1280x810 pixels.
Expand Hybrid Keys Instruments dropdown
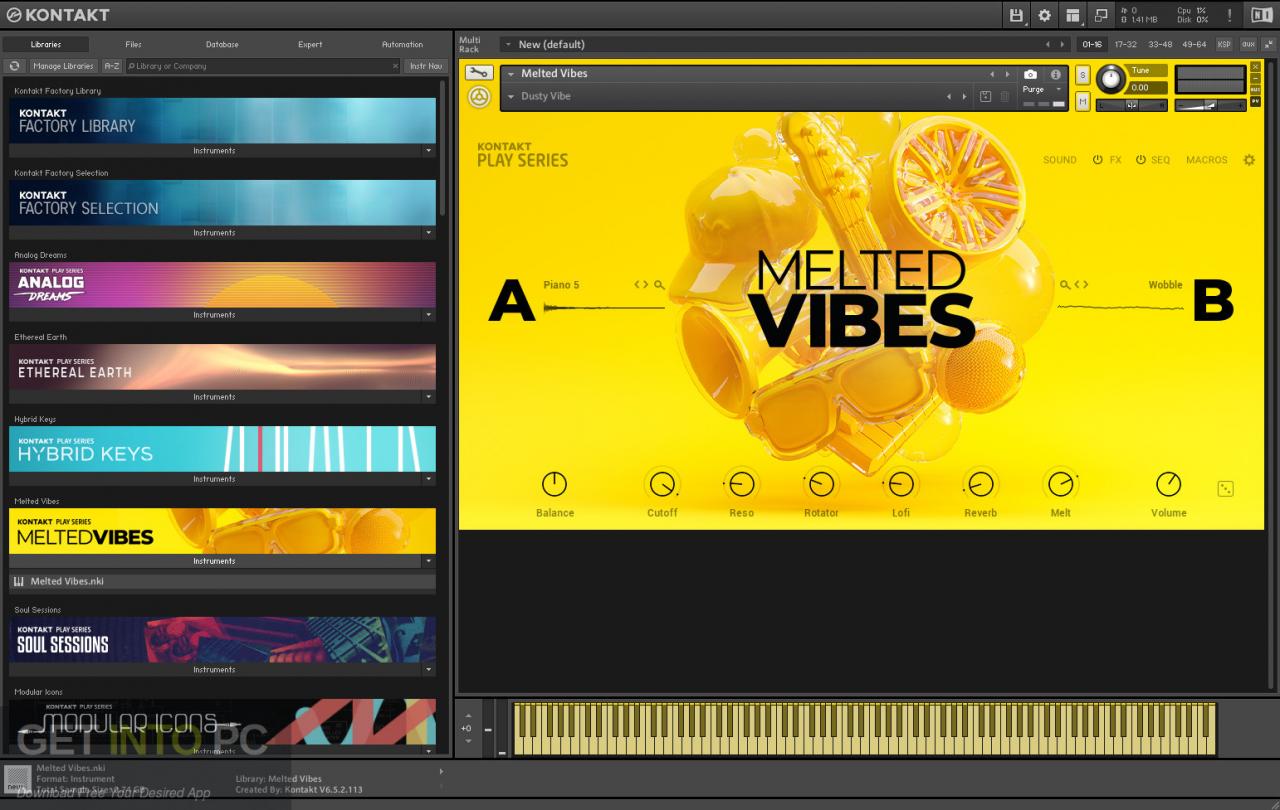[x=429, y=479]
